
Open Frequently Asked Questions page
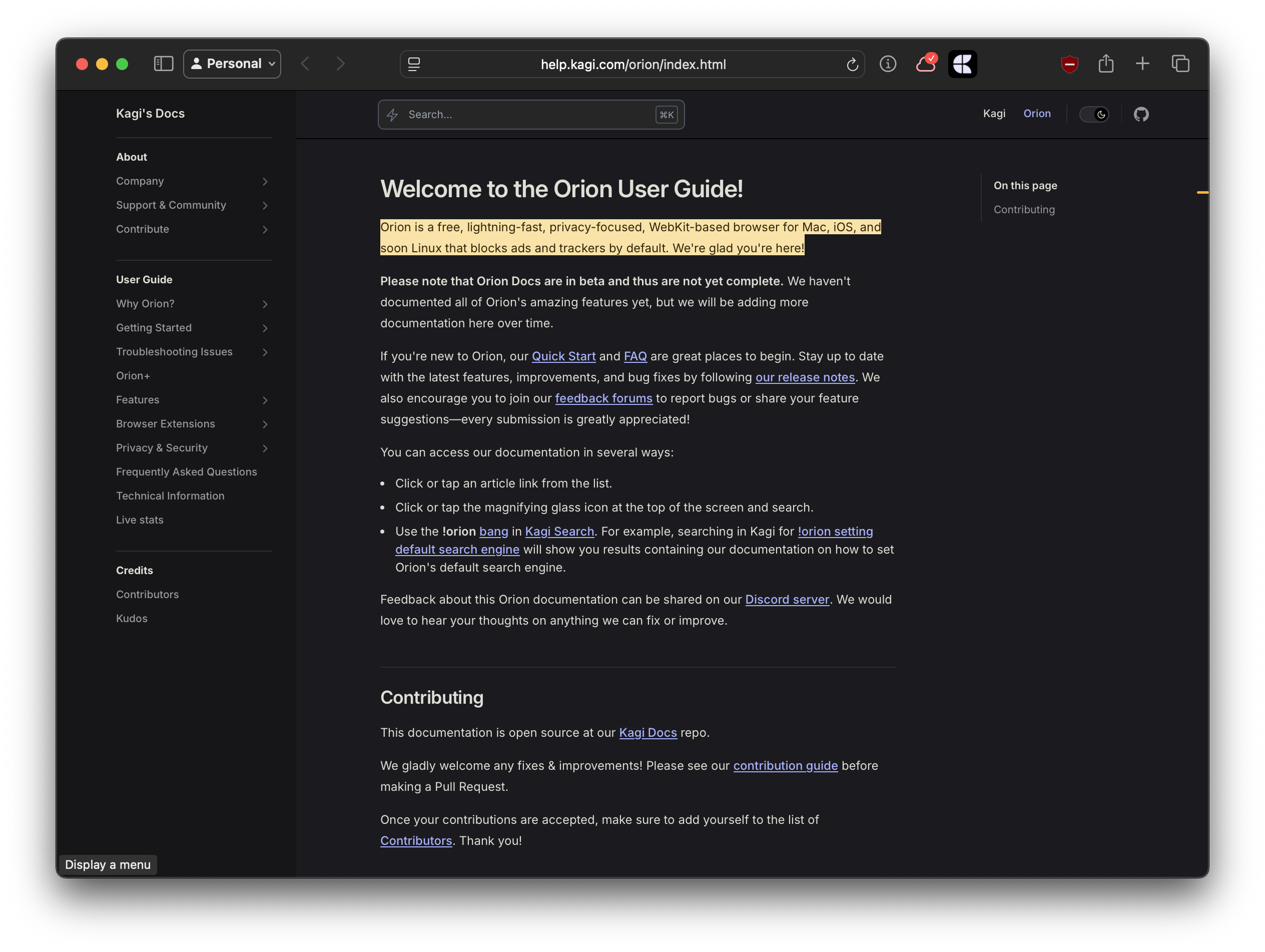pyautogui.click(x=187, y=471)
